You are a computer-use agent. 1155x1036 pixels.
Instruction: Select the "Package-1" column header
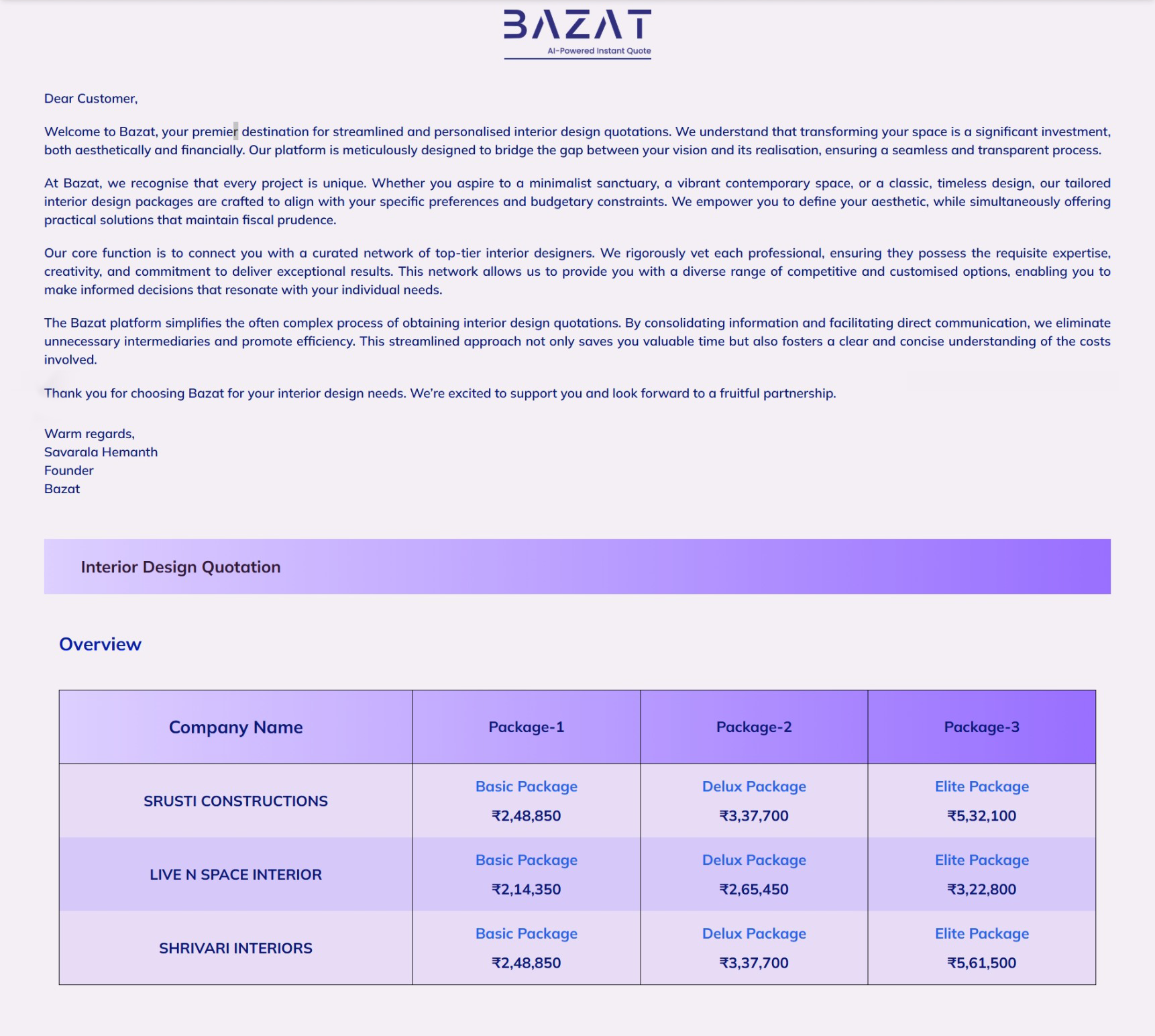point(527,727)
